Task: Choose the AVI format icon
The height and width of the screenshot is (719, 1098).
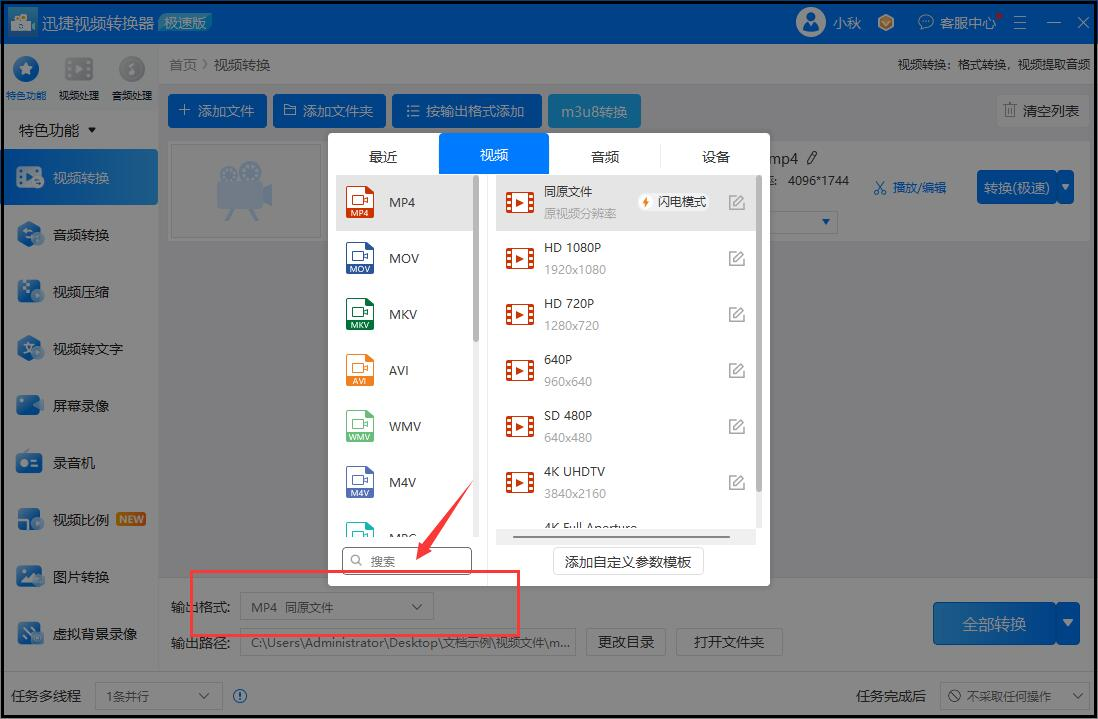Action: (360, 370)
